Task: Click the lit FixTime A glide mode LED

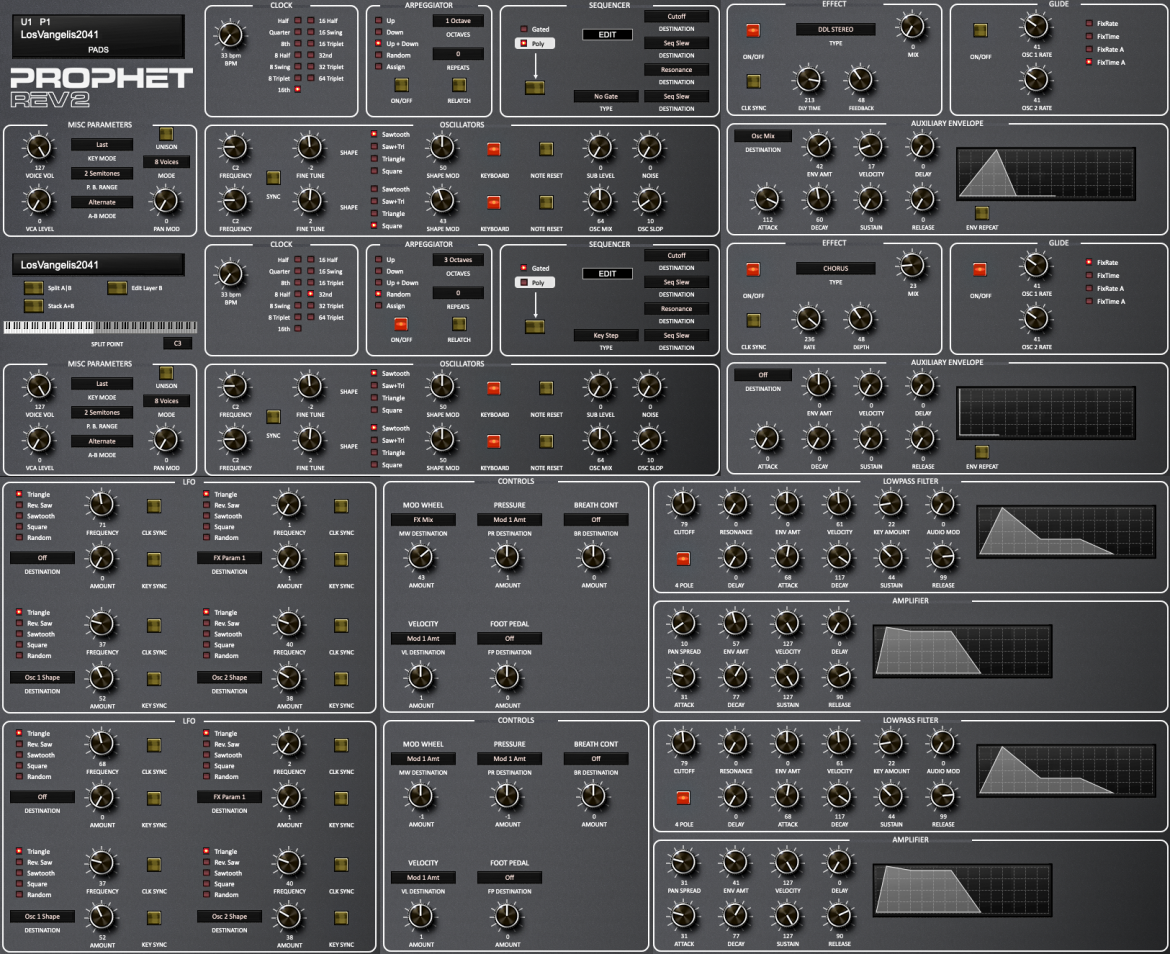Action: [x=1089, y=62]
